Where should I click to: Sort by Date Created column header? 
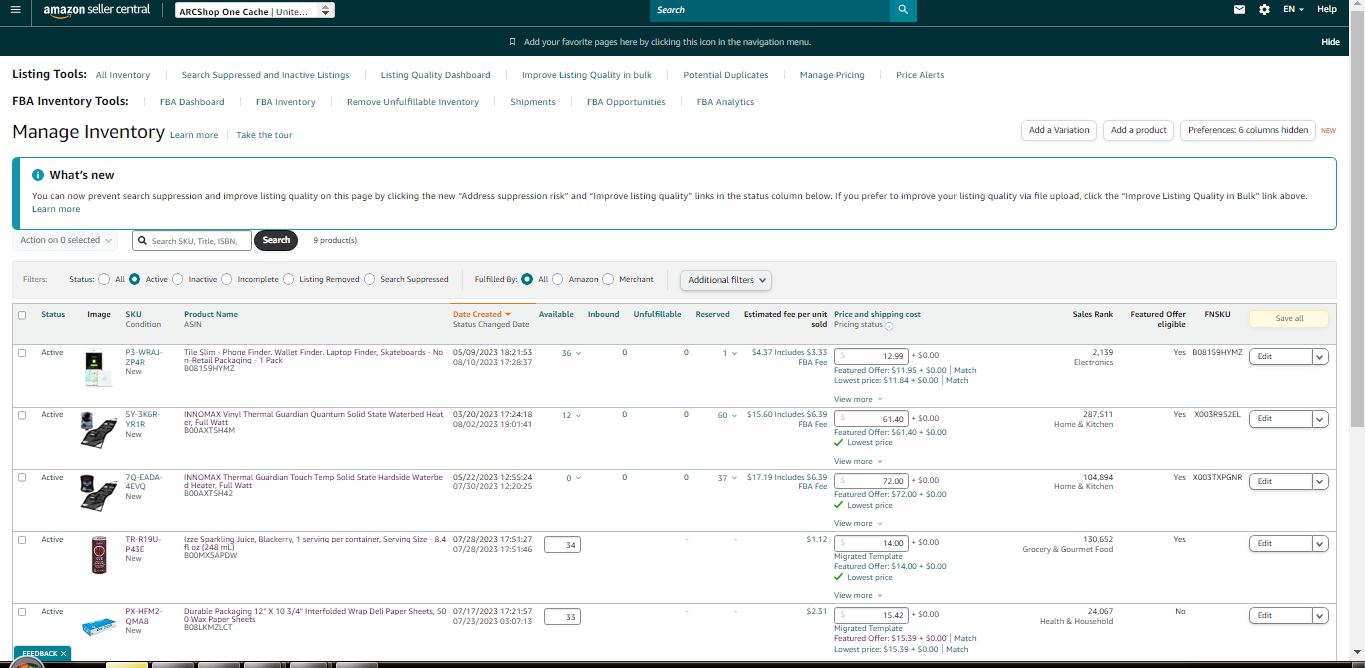pos(482,314)
